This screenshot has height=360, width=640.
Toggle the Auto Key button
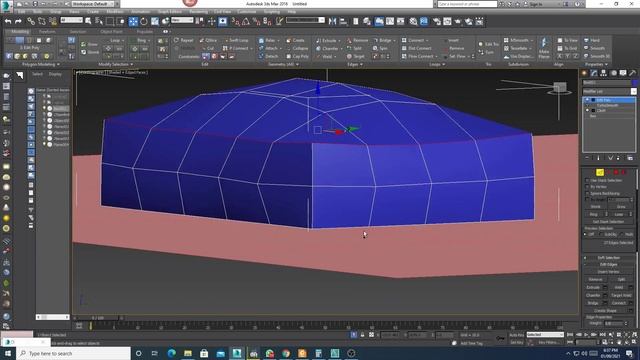(x=516, y=335)
